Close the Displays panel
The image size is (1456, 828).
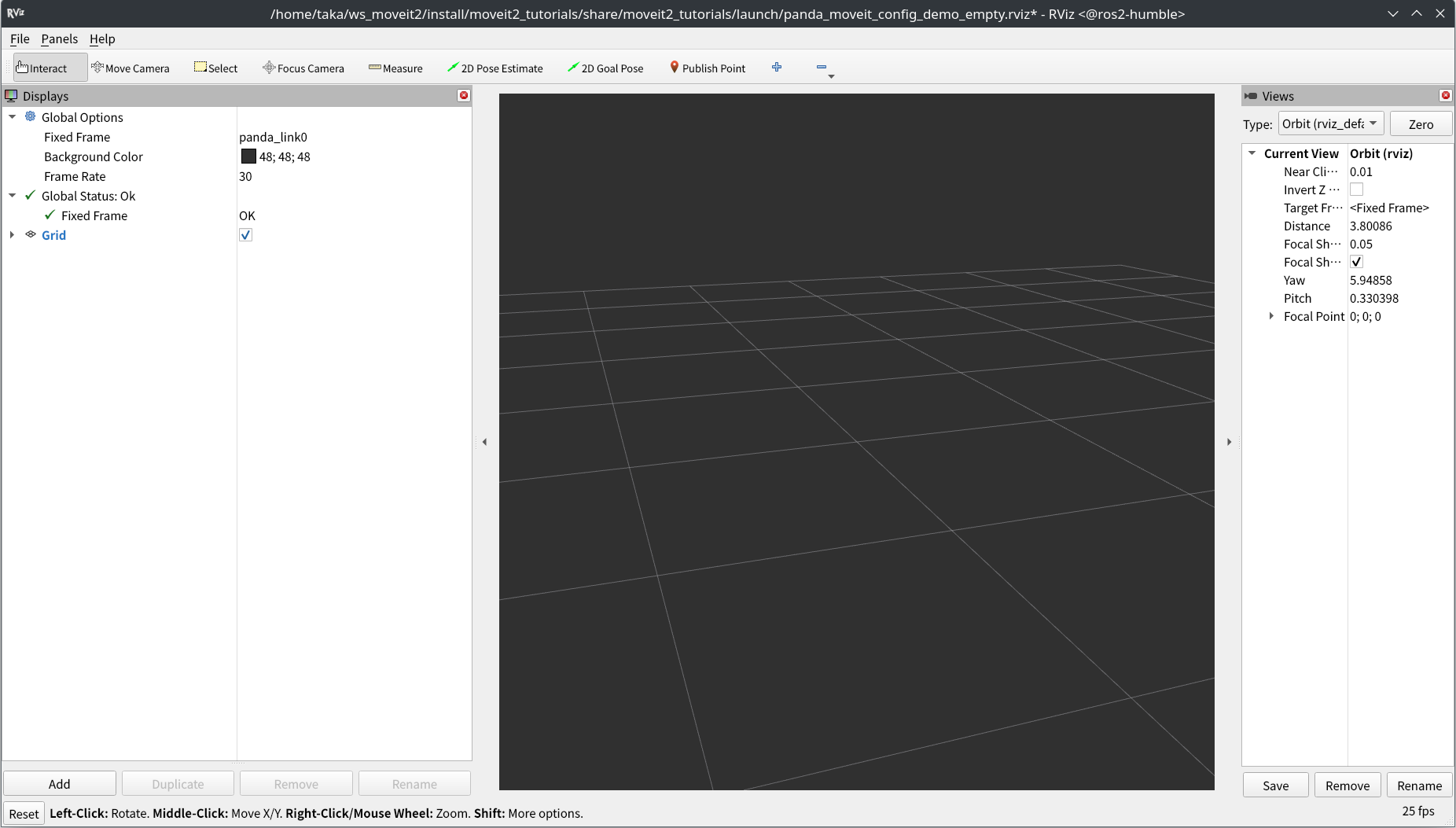click(464, 95)
